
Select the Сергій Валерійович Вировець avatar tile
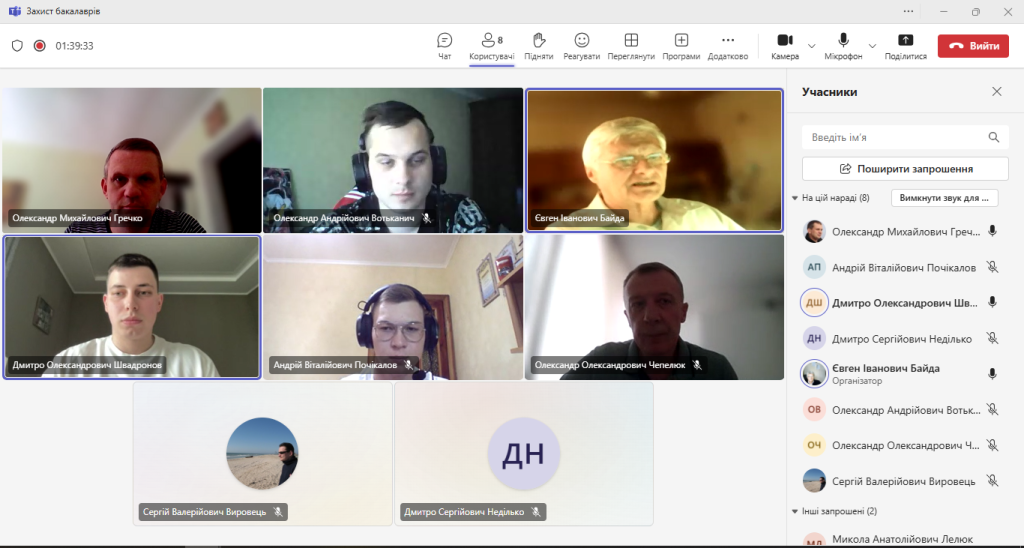click(263, 453)
